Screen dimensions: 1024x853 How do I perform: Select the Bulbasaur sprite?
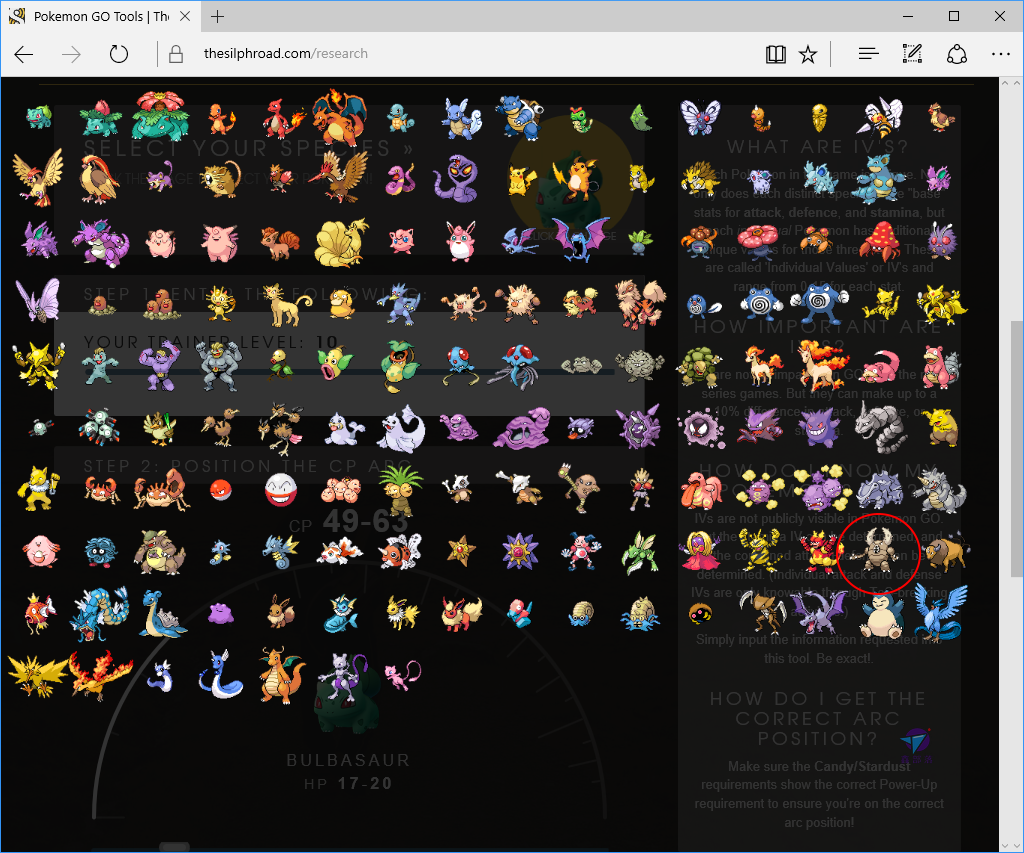39,117
